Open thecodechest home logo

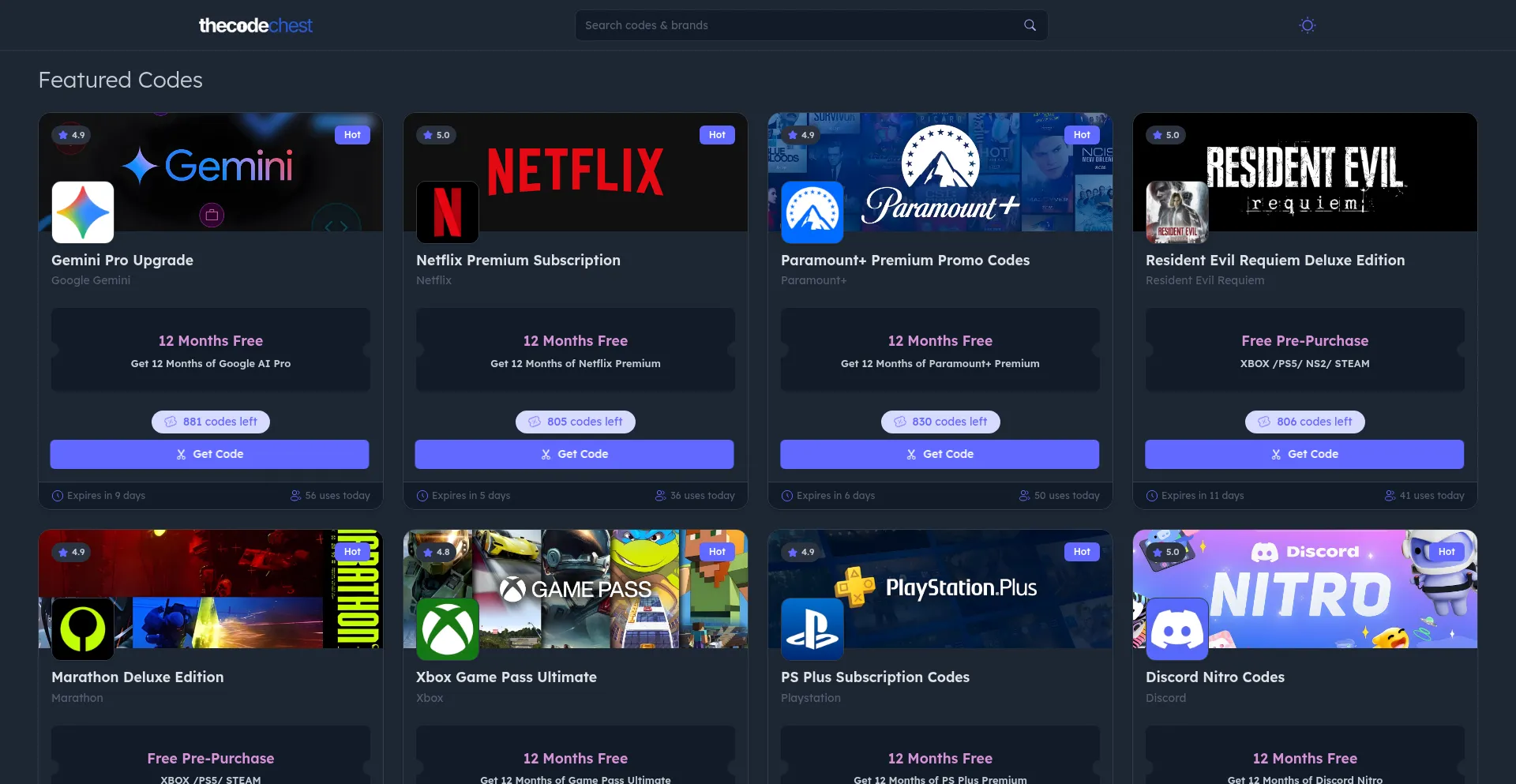point(255,25)
